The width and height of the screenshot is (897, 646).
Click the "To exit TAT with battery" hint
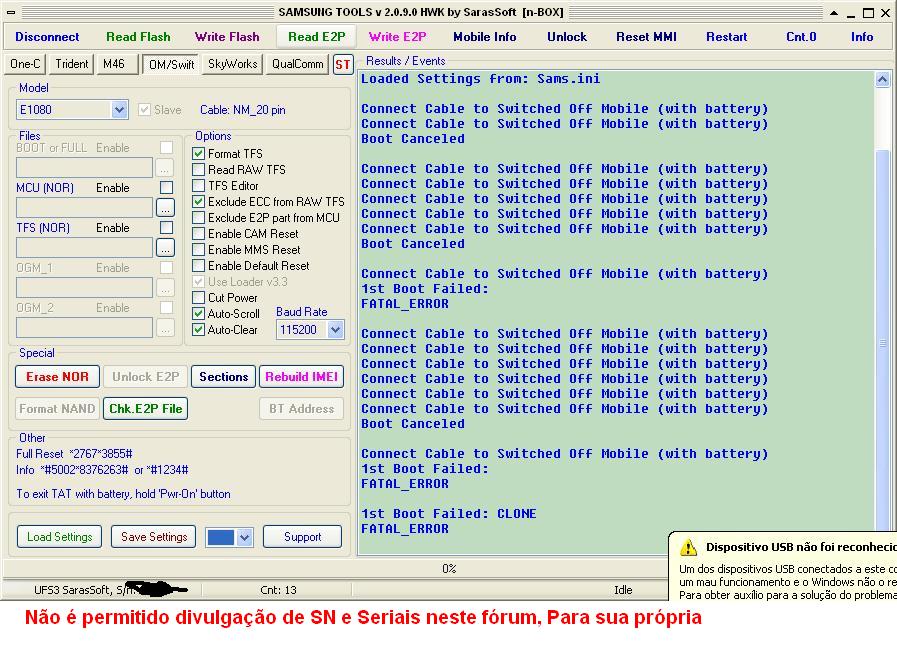tap(124, 494)
